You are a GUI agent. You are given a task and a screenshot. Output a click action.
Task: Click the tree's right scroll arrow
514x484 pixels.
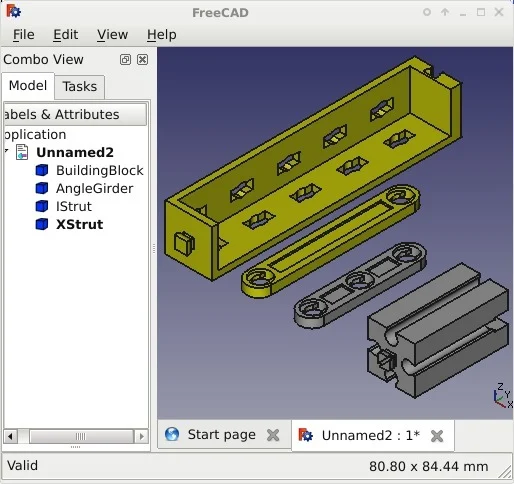pyautogui.click(x=141, y=436)
